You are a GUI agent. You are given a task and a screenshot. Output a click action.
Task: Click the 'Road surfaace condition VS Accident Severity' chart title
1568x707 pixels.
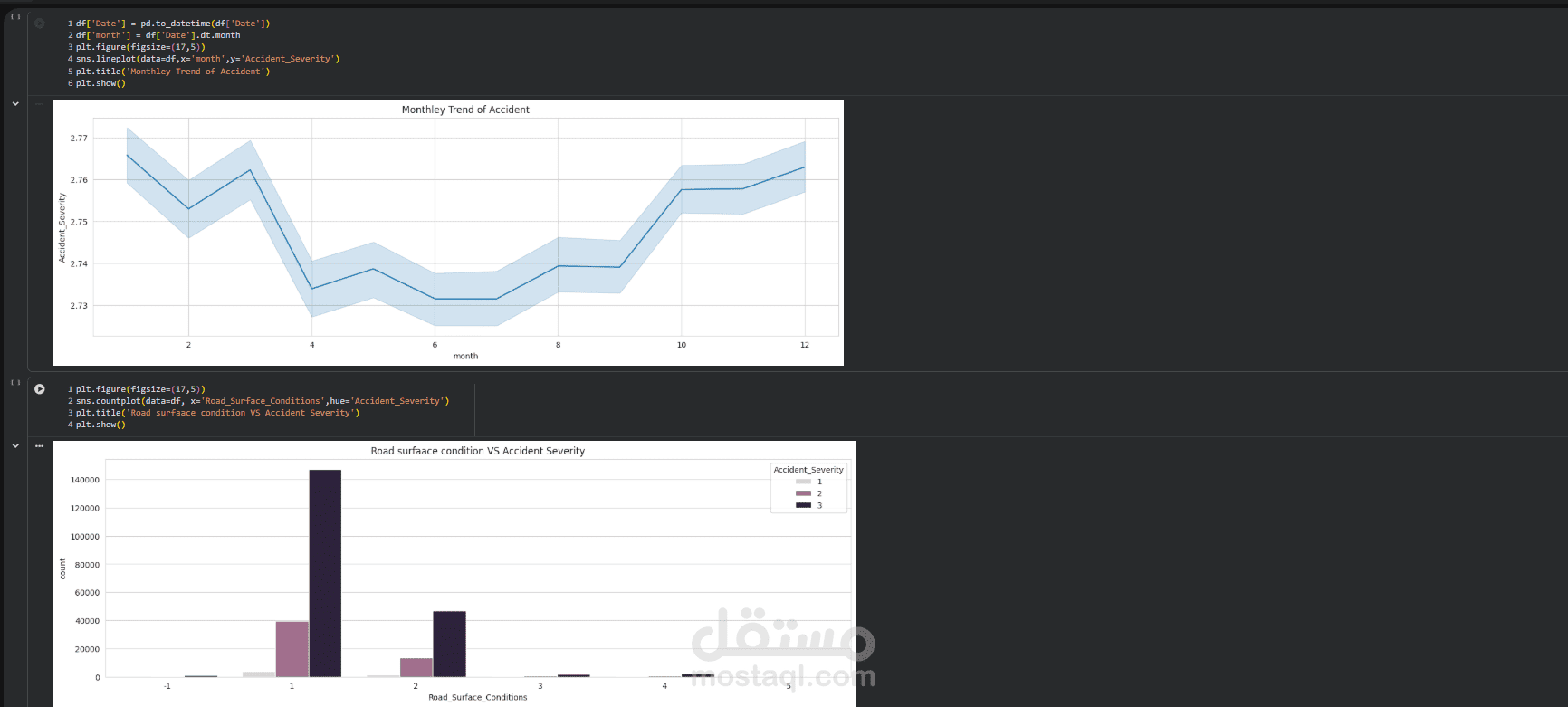478,451
